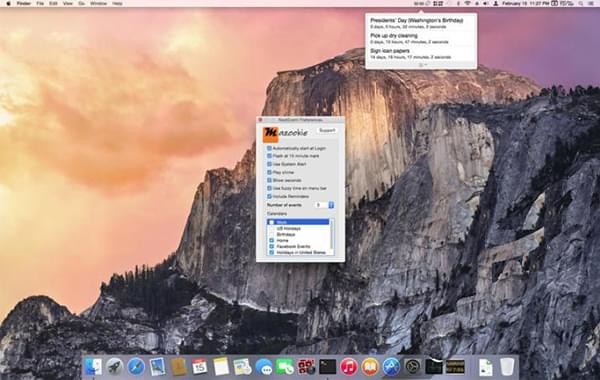Open the Help menu
The height and width of the screenshot is (380, 600).
[x=117, y=3]
